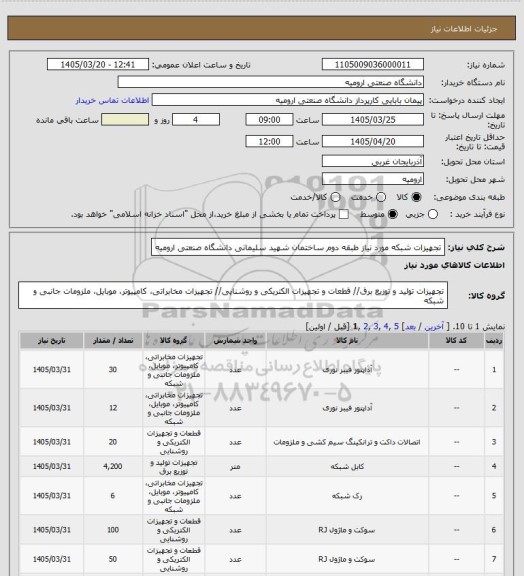Select آداپتور فیبر نوری in row 2

347,408
